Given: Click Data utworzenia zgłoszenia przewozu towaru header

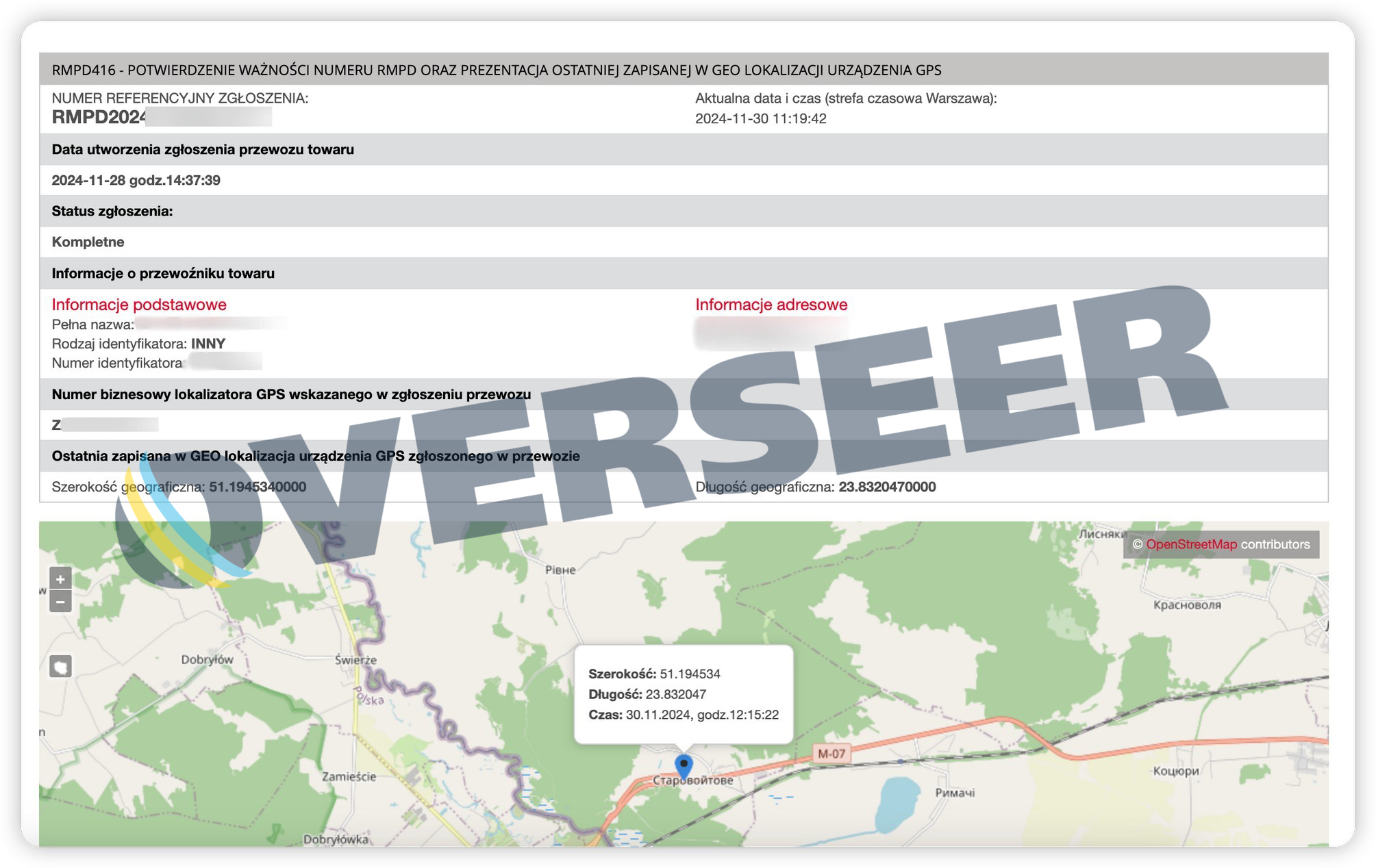Looking at the screenshot, I should [x=684, y=149].
